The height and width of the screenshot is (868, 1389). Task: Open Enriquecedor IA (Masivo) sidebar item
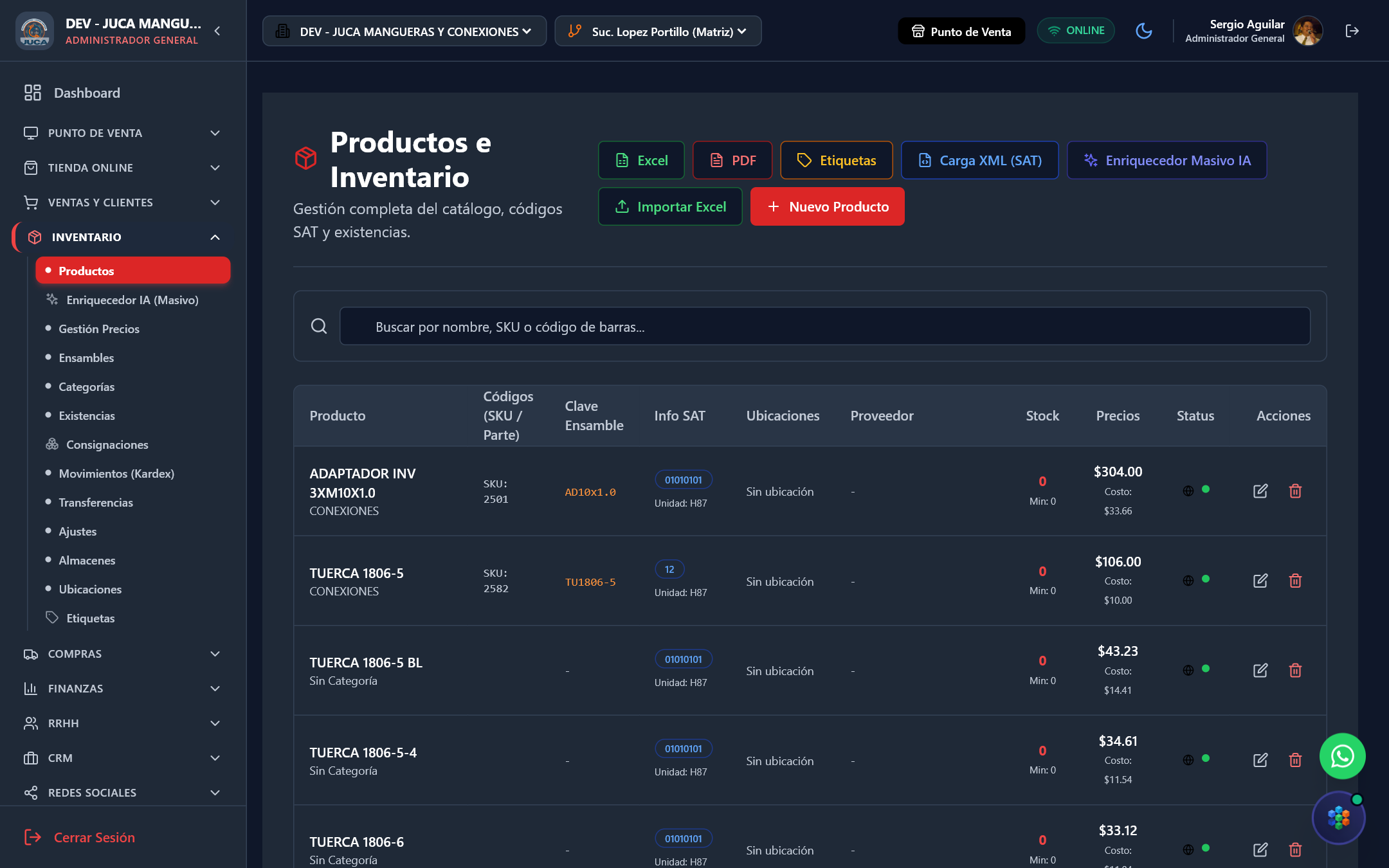point(132,300)
